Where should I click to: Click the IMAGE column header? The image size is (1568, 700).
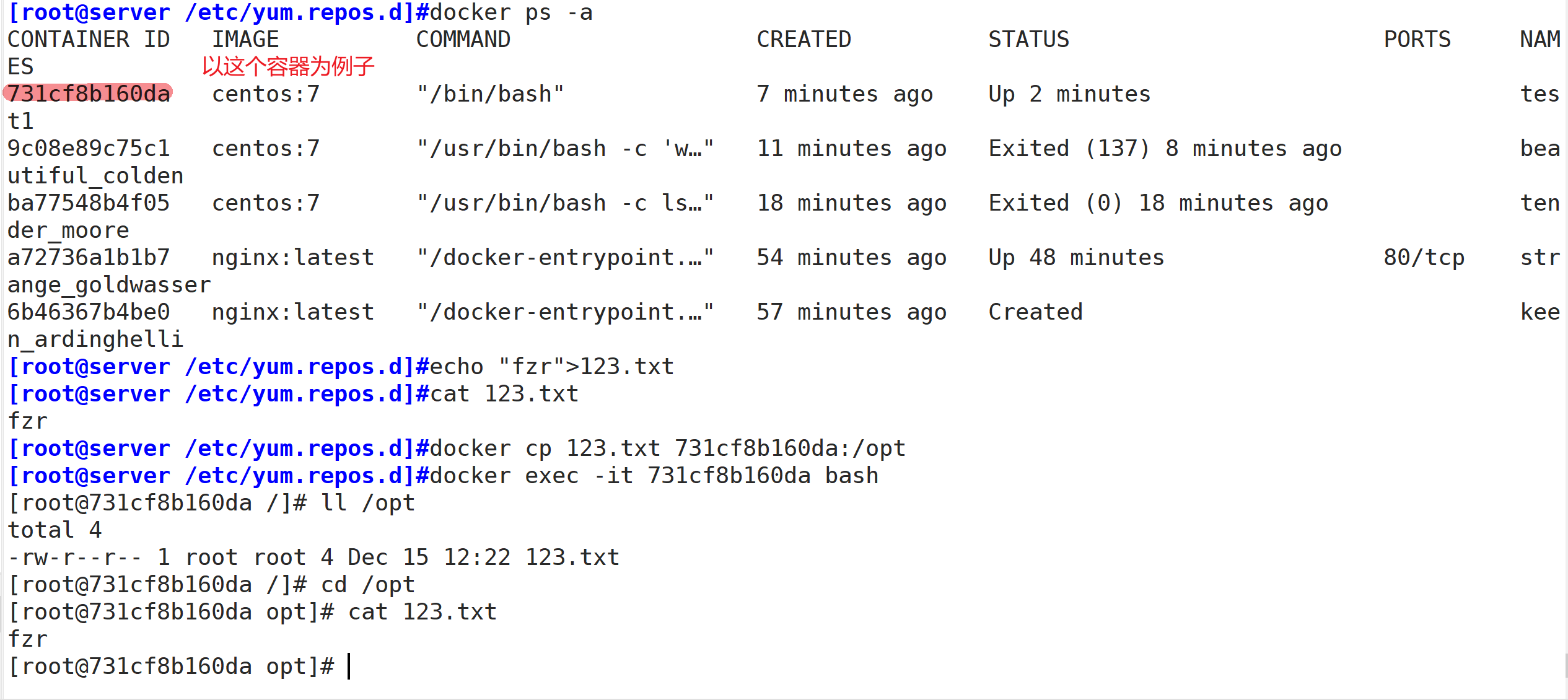[x=245, y=40]
